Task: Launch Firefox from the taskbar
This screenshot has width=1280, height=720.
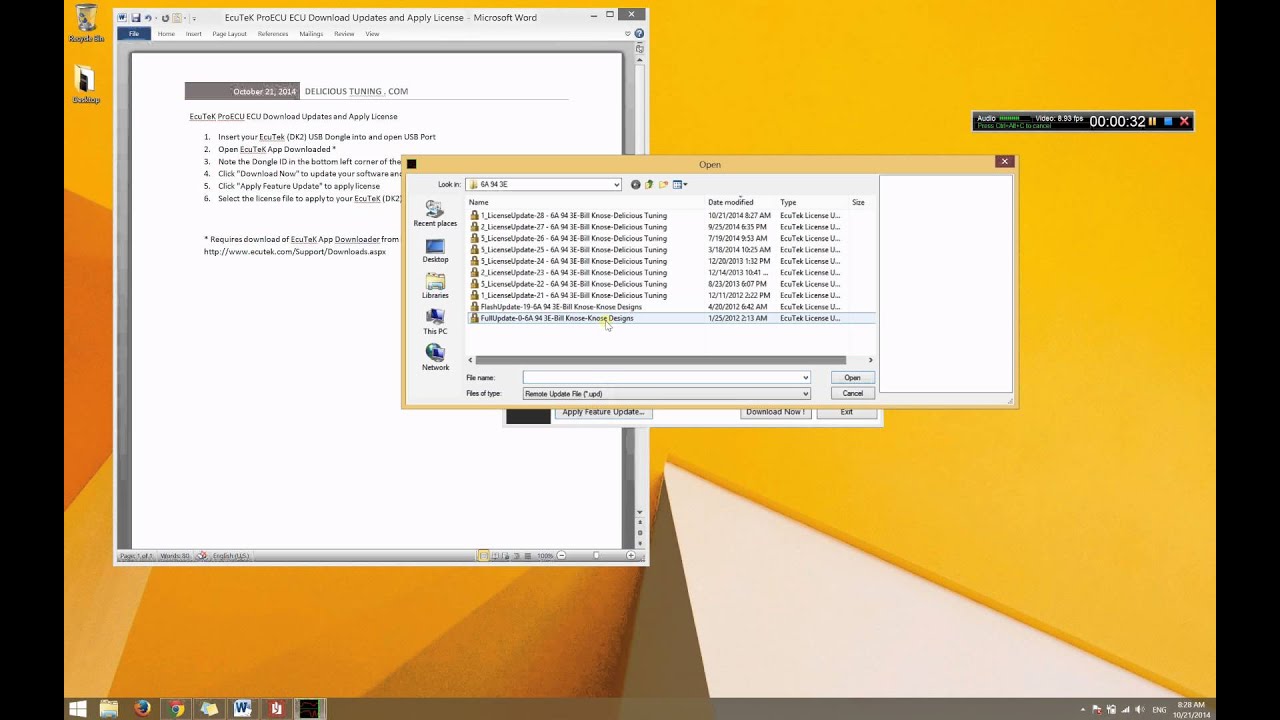Action: 142,709
